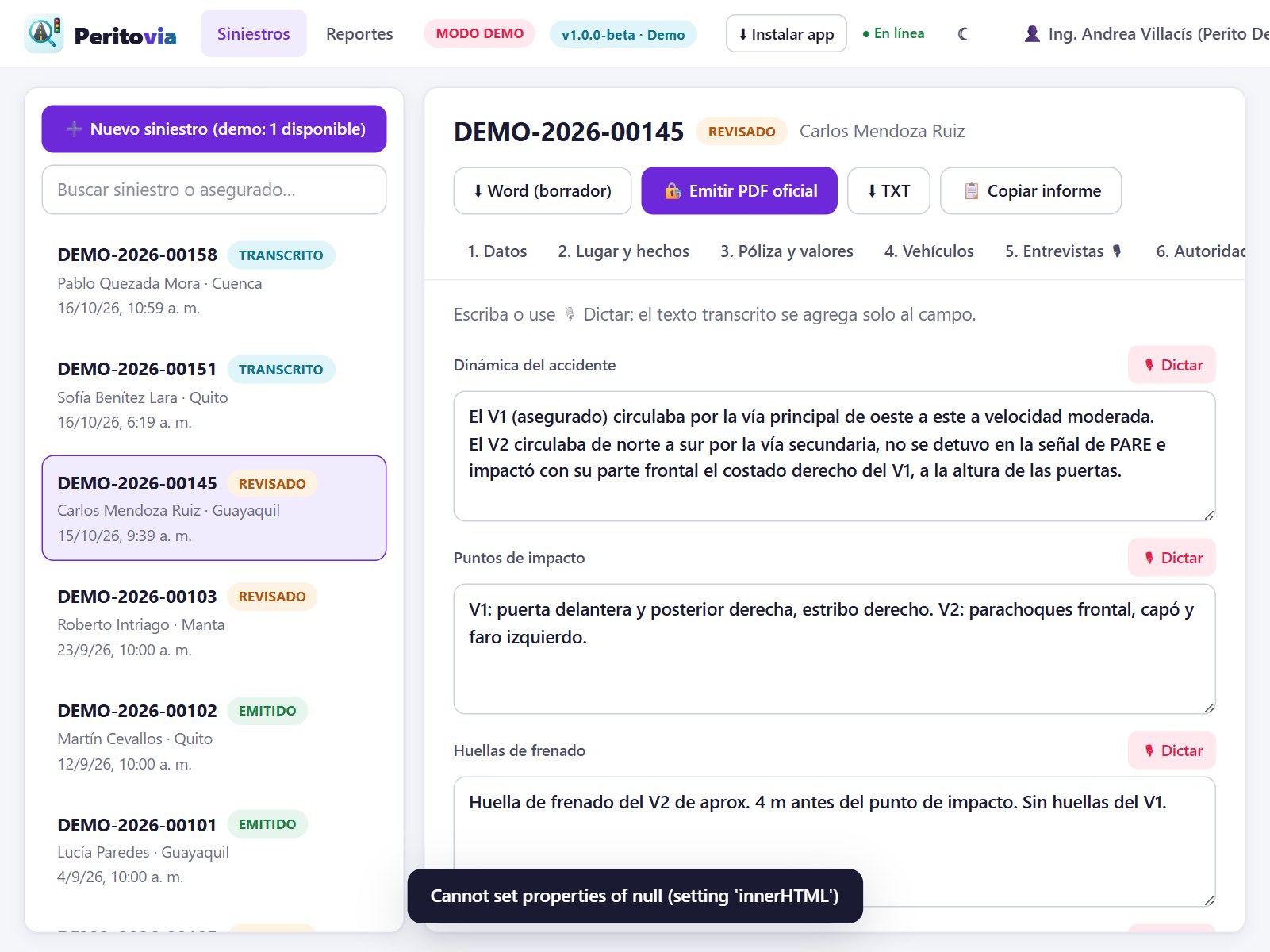Click the REVISADO status badge in the header
Viewport: 1270px width, 952px height.
tap(742, 132)
